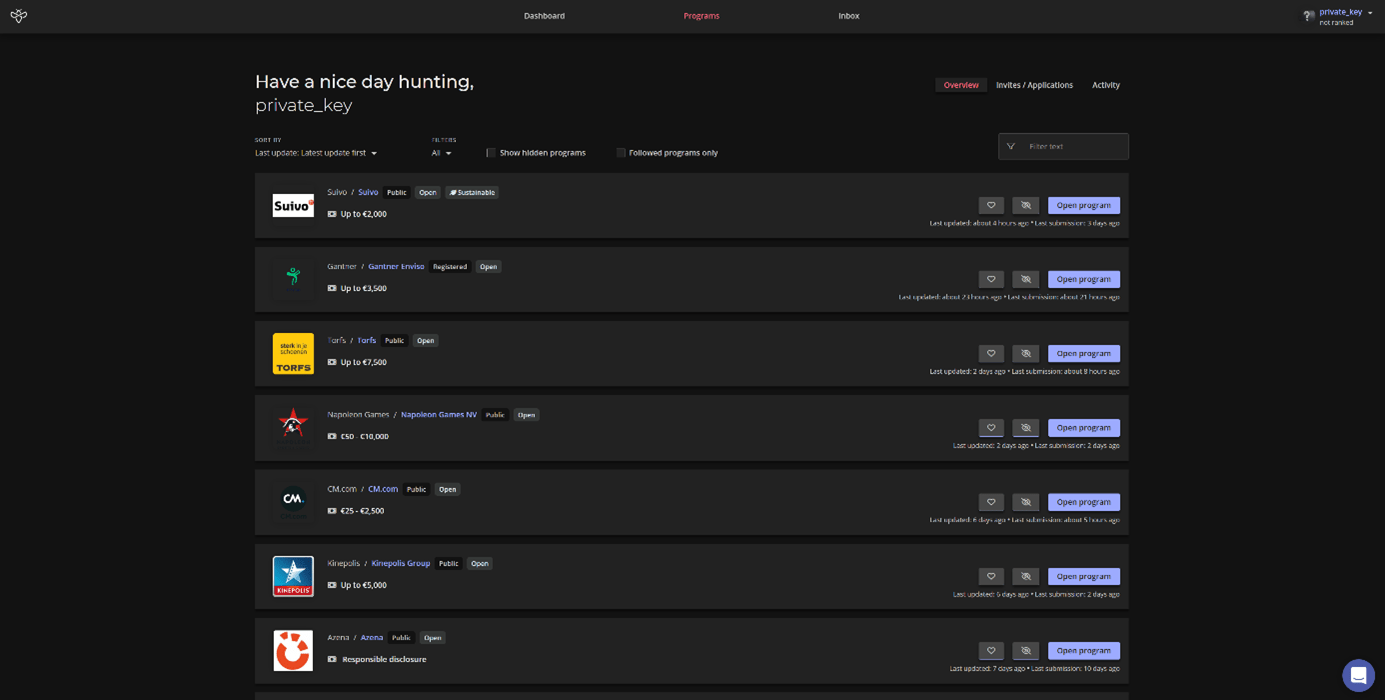Click the CM.com logo thumbnail
This screenshot has height=700, width=1385.
[293, 502]
